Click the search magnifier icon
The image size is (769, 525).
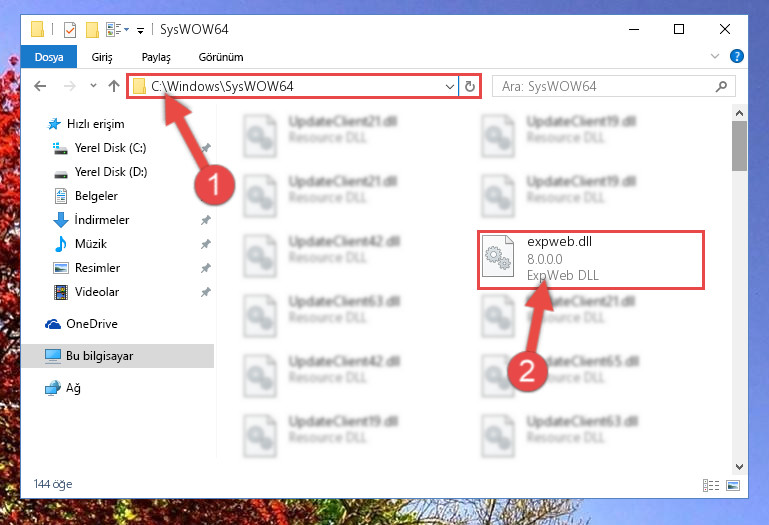coord(721,87)
